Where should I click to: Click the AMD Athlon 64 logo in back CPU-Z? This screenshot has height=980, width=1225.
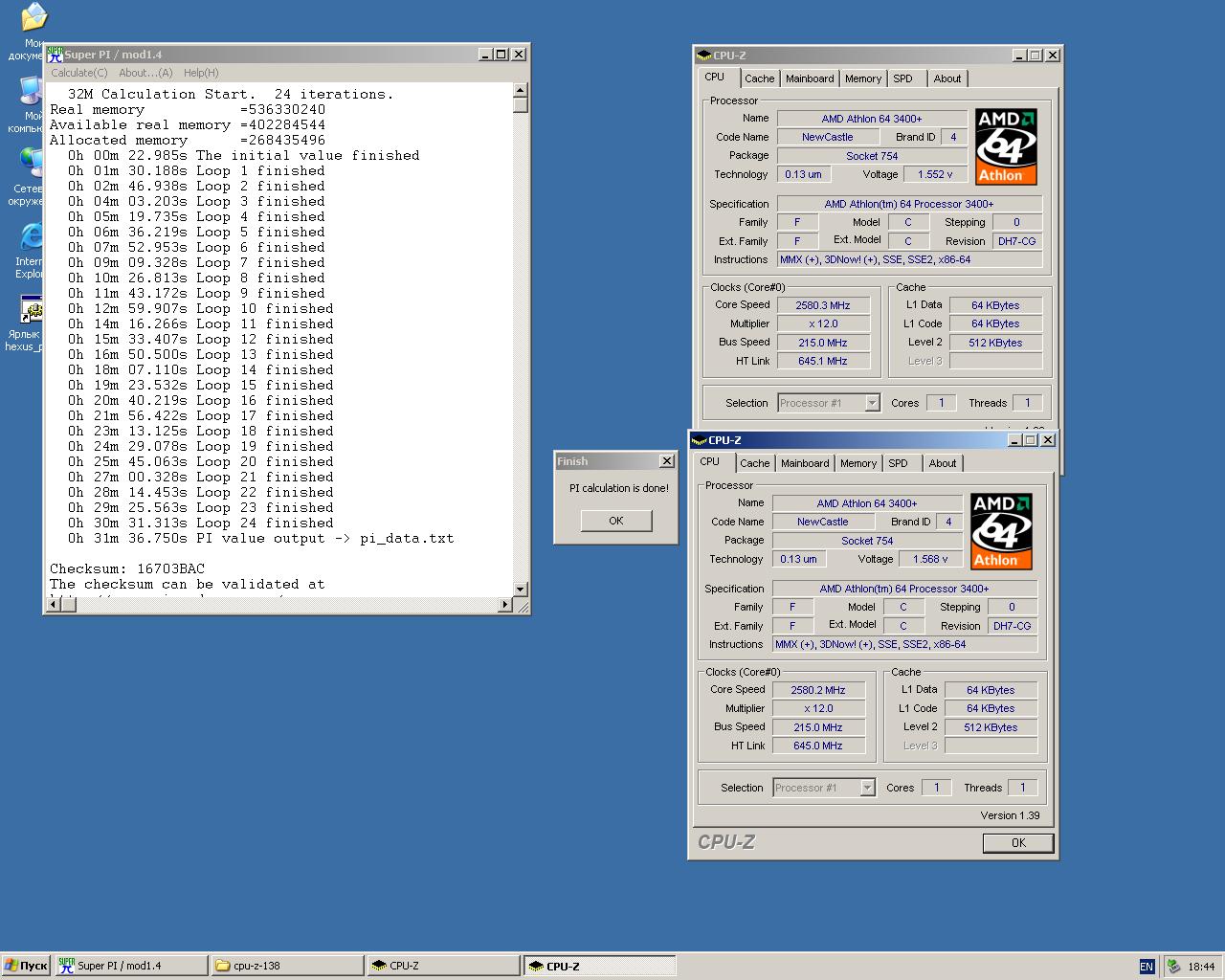[x=1006, y=146]
